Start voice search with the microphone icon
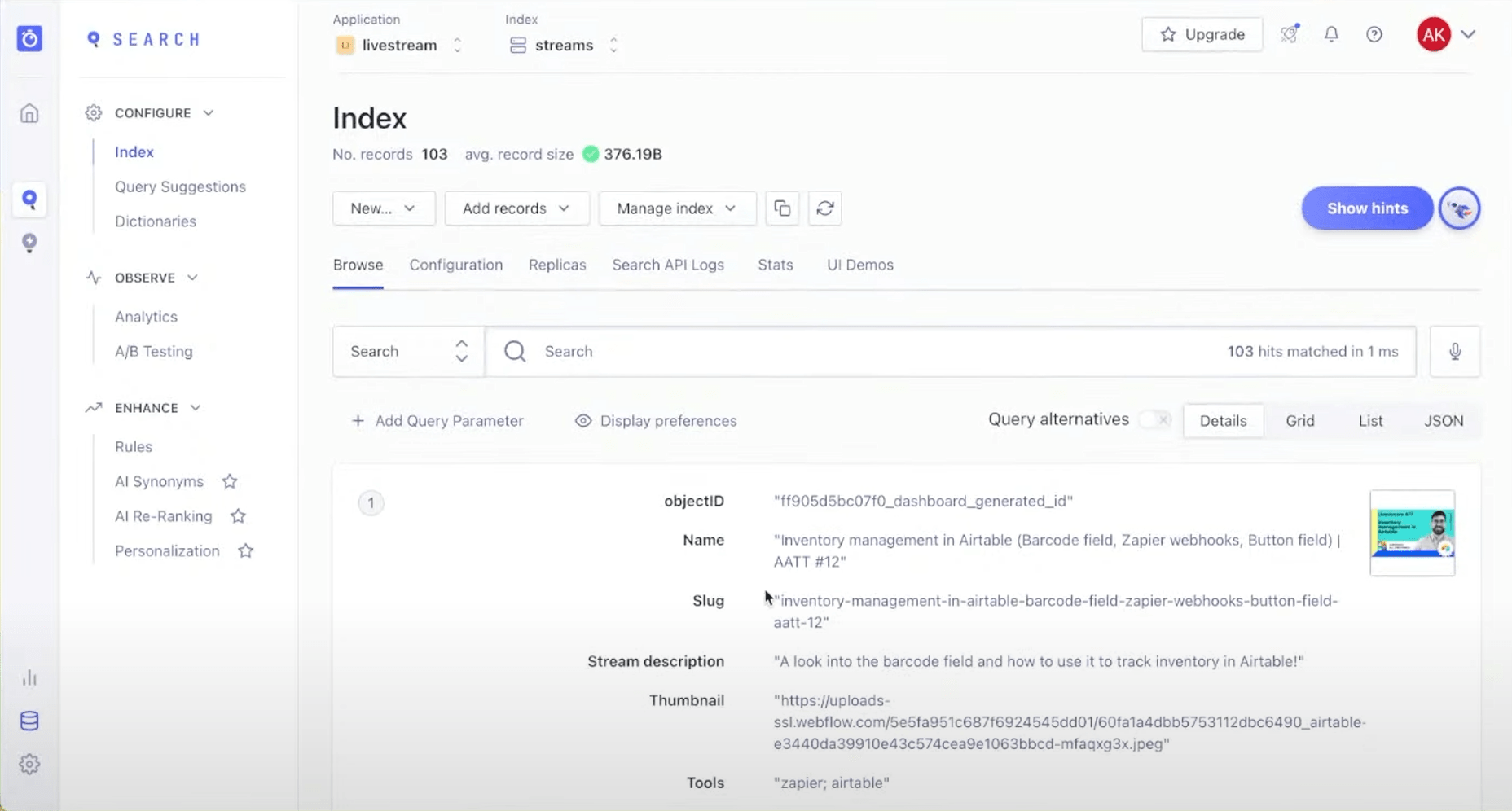Viewport: 1512px width, 811px height. (1455, 351)
